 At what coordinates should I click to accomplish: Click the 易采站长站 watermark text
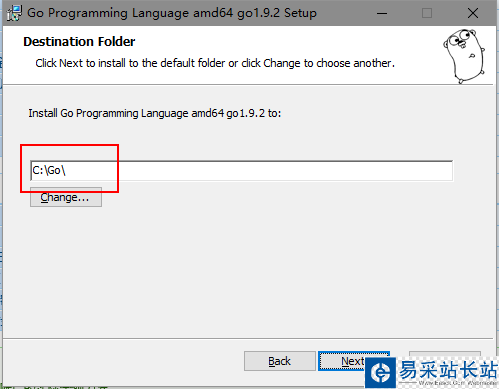pyautogui.click(x=448, y=370)
